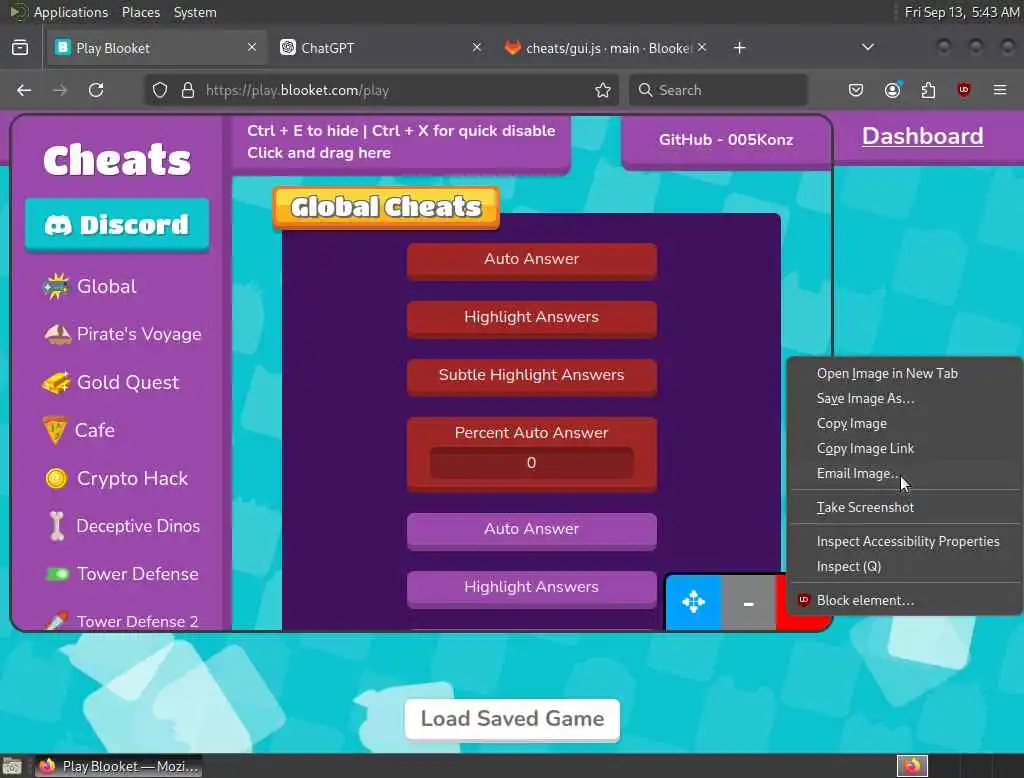
Task: Choose Take Screenshot menu entry
Action: [x=904, y=508]
